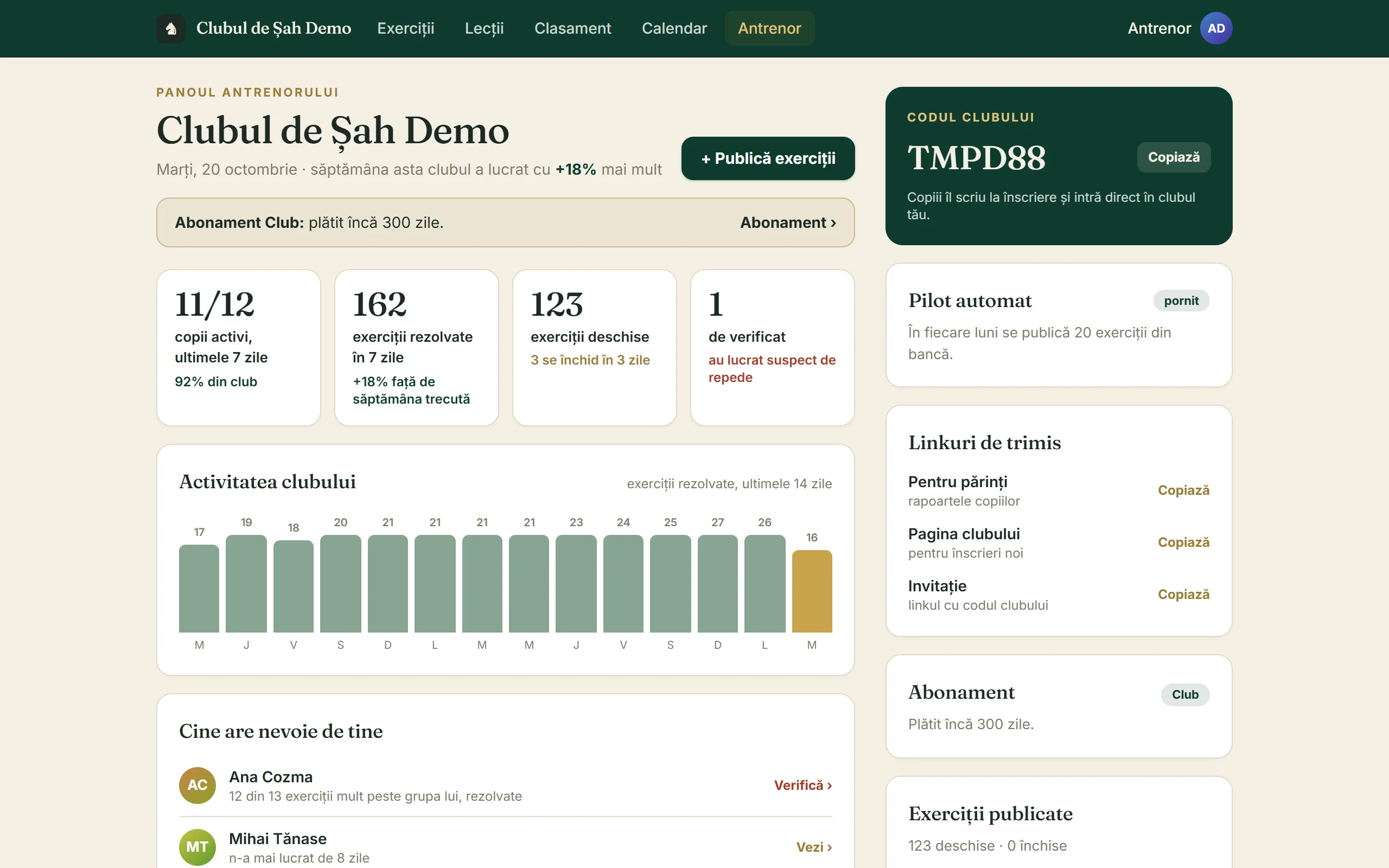Screen dimensions: 1389x868
Task: Select the Antrenor tab
Action: (x=769, y=28)
